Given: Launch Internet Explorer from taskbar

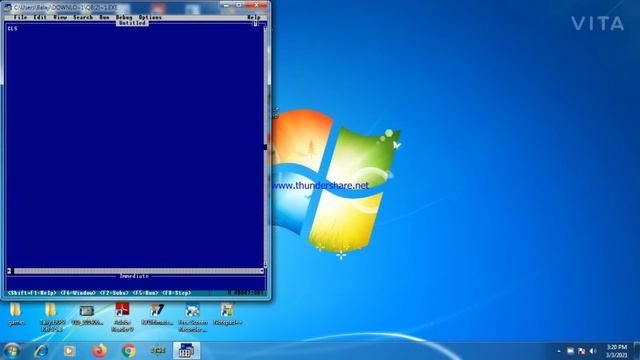Looking at the screenshot, I should [x=40, y=351].
